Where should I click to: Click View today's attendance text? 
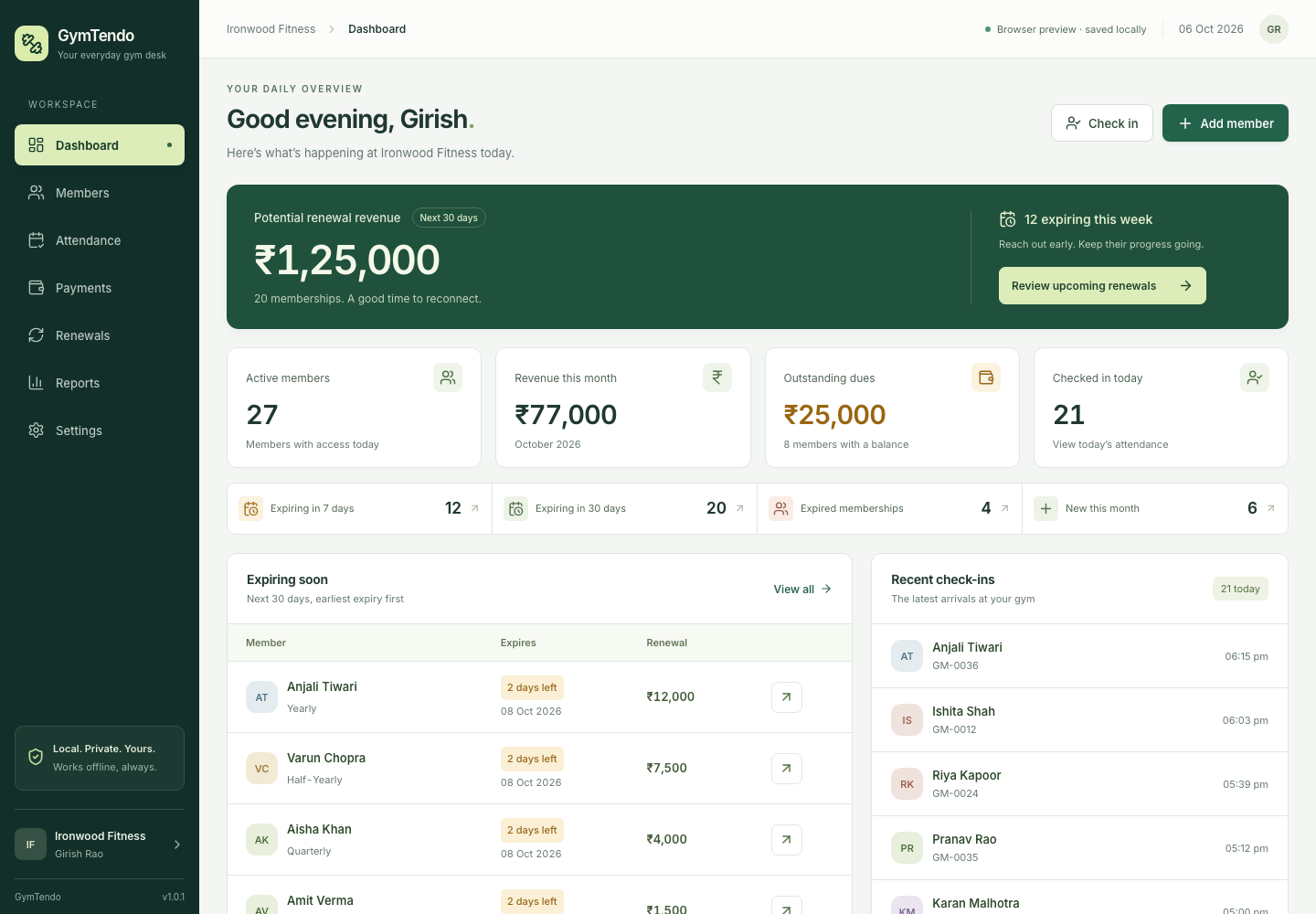click(x=1110, y=445)
